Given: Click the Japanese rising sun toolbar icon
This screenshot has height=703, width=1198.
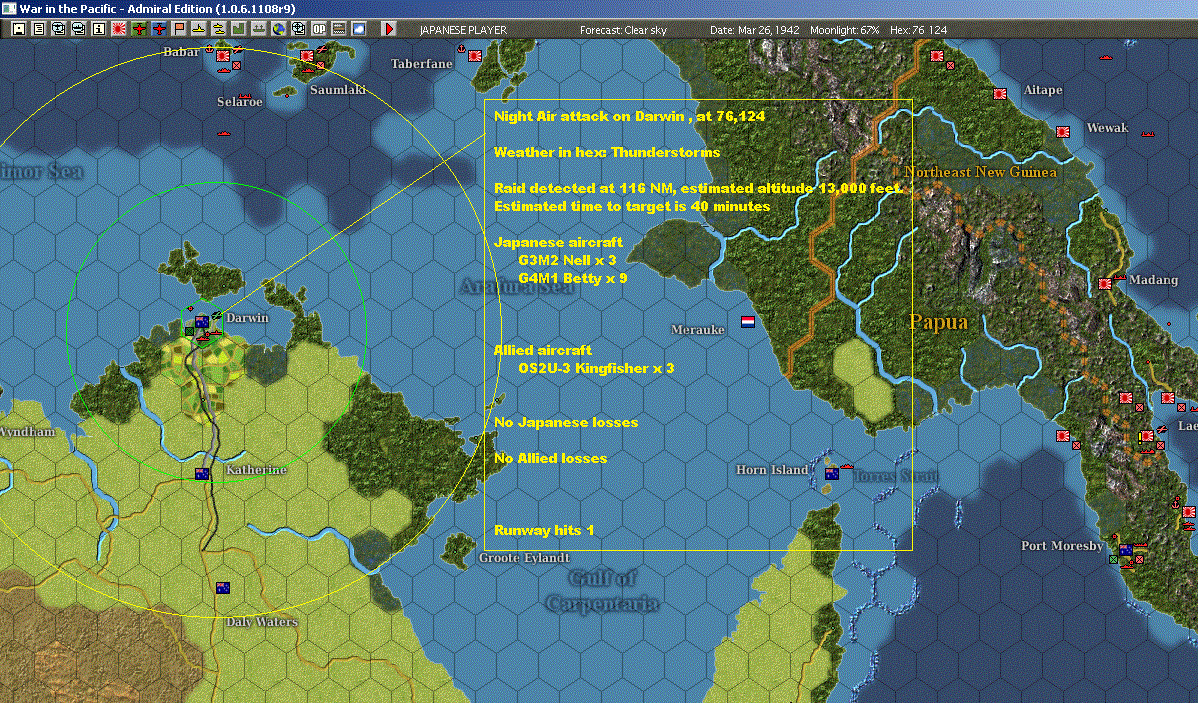Looking at the screenshot, I should 118,29.
